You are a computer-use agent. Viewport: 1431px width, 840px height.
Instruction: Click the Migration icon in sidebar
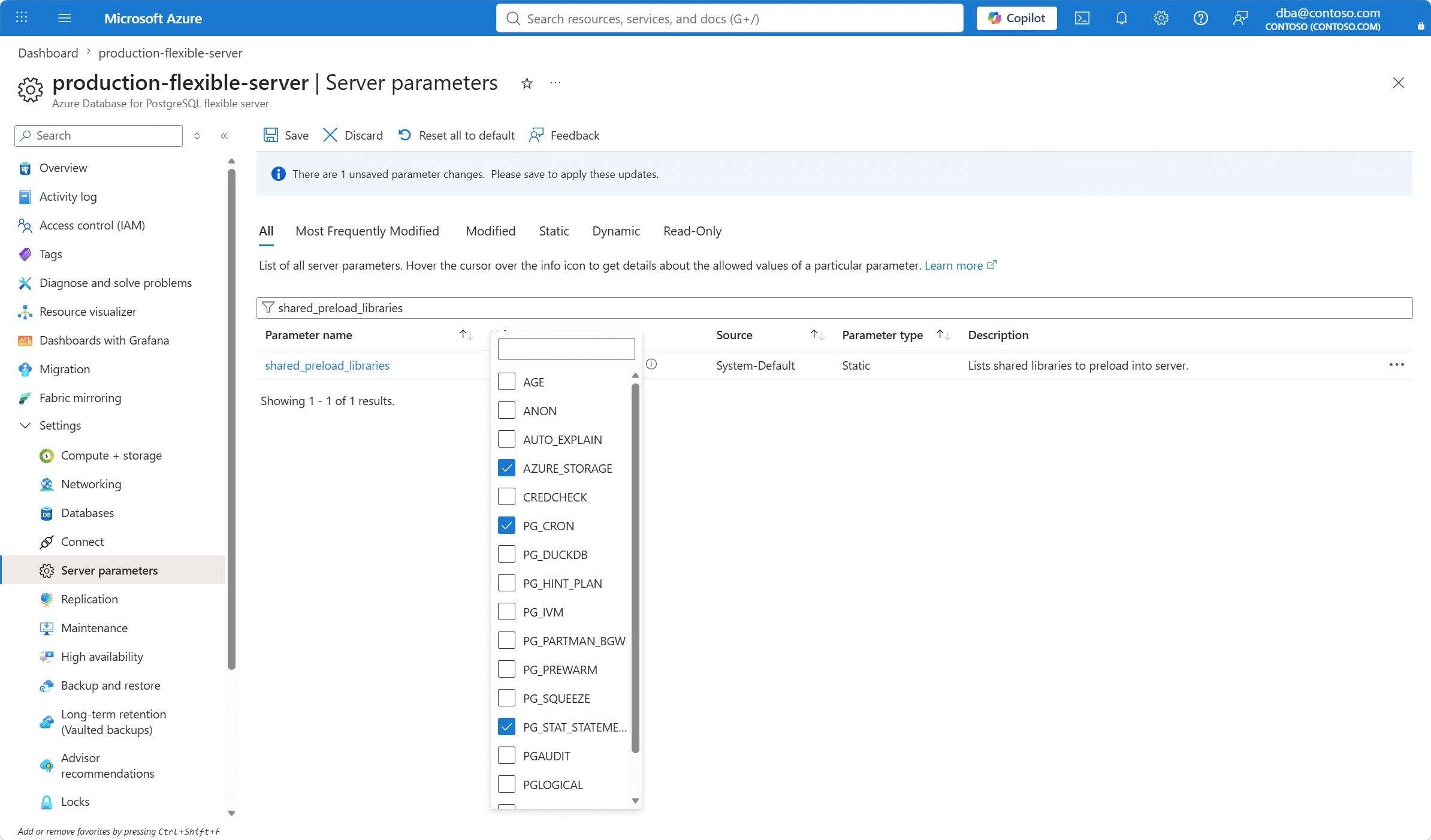(25, 369)
